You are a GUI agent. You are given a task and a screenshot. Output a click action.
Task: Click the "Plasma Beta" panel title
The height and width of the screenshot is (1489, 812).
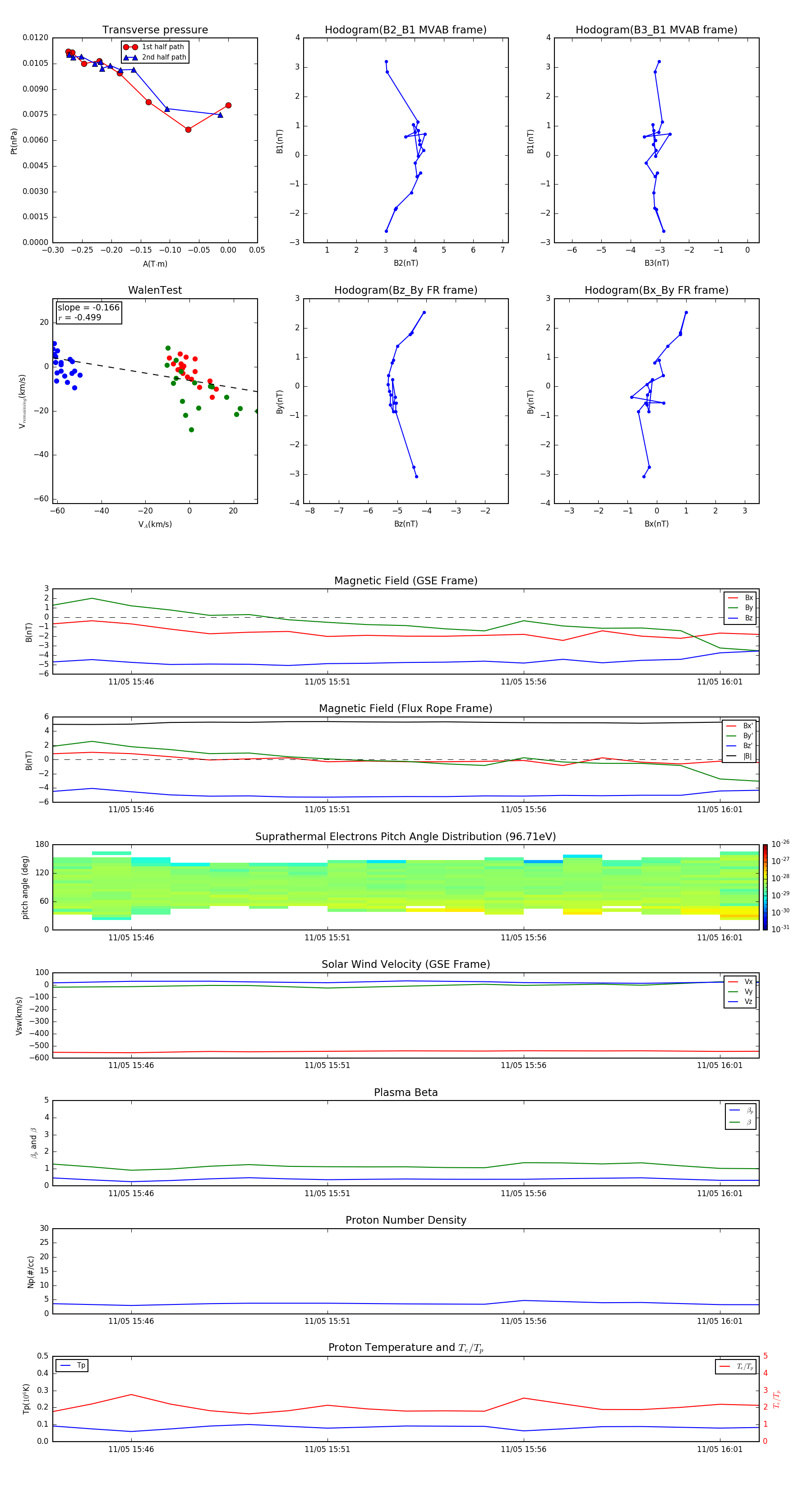point(406,1092)
